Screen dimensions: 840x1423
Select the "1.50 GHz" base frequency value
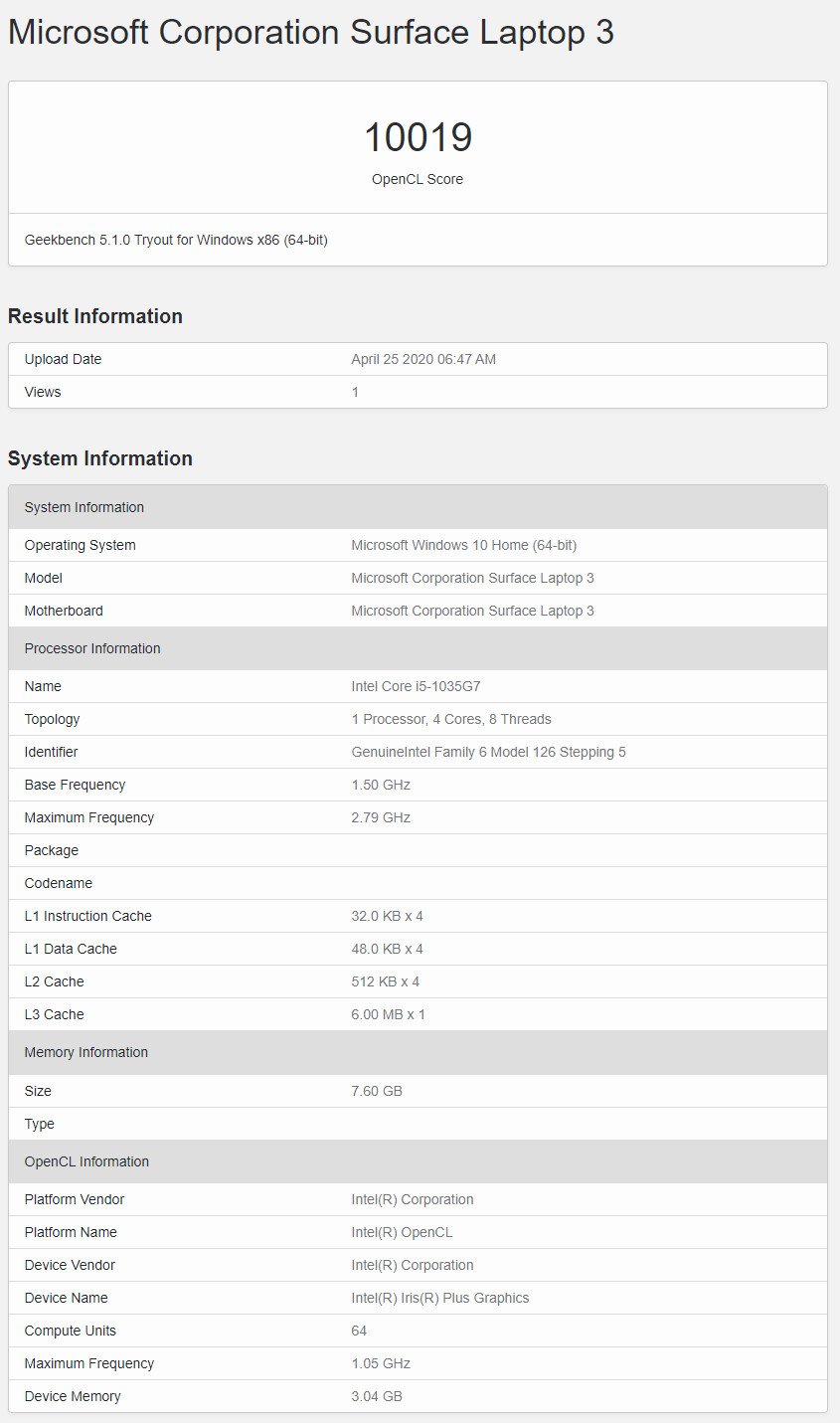tap(381, 785)
